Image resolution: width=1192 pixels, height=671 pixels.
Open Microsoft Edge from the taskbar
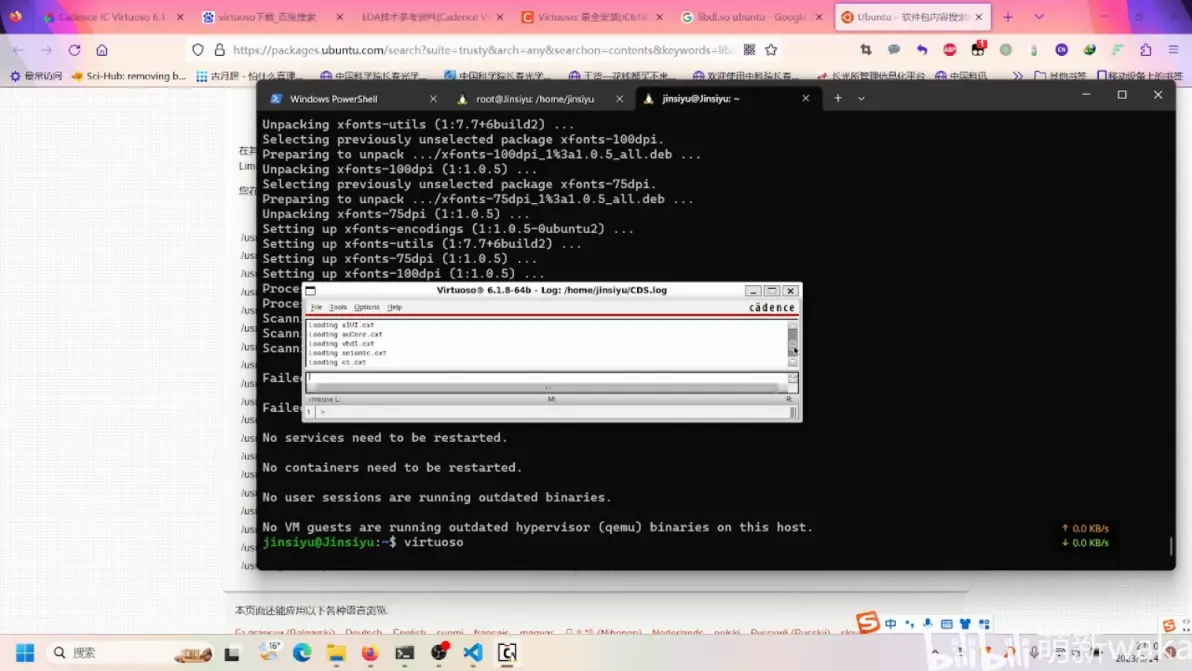(302, 653)
